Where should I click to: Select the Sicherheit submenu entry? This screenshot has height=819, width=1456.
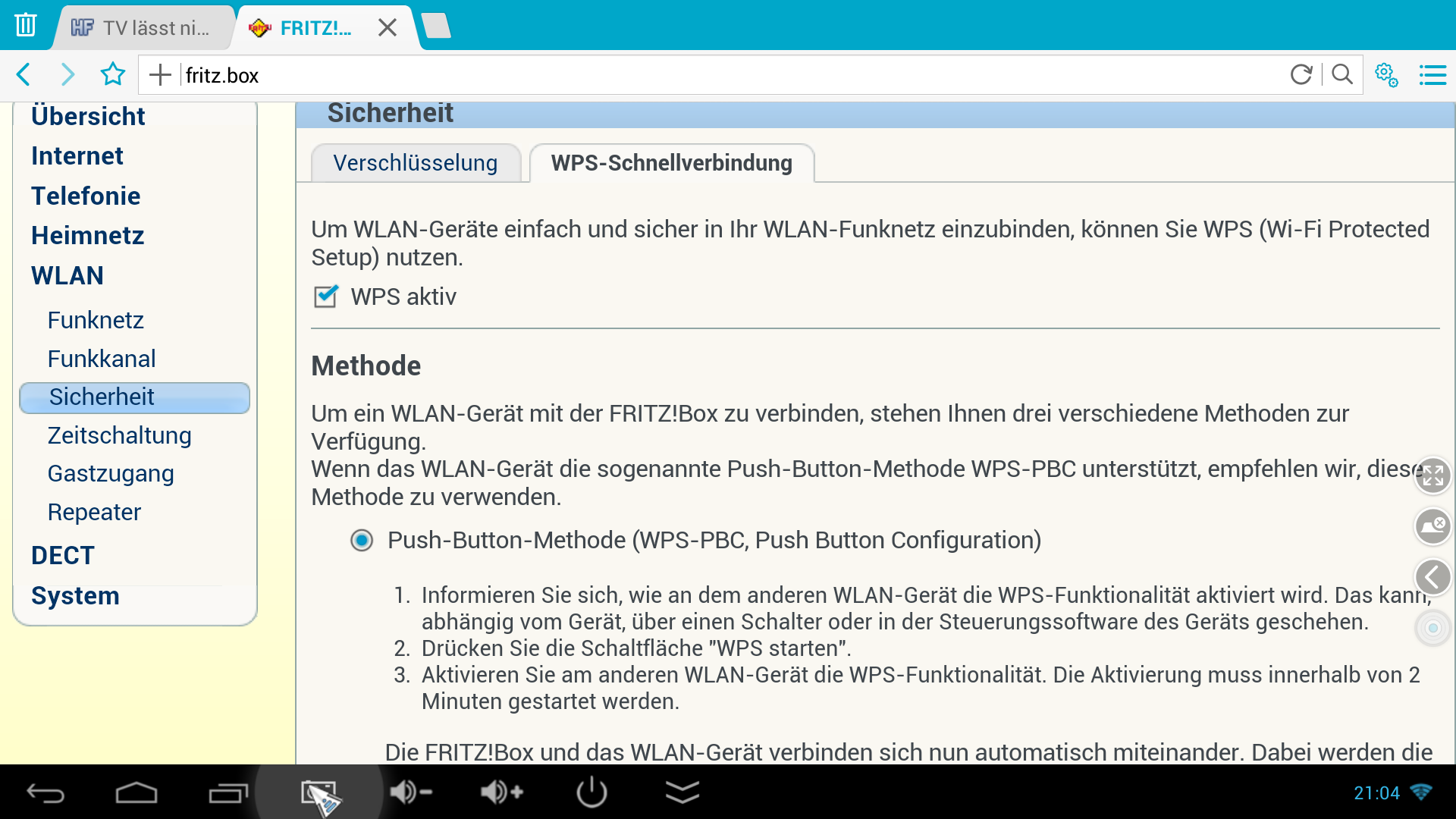(x=134, y=397)
